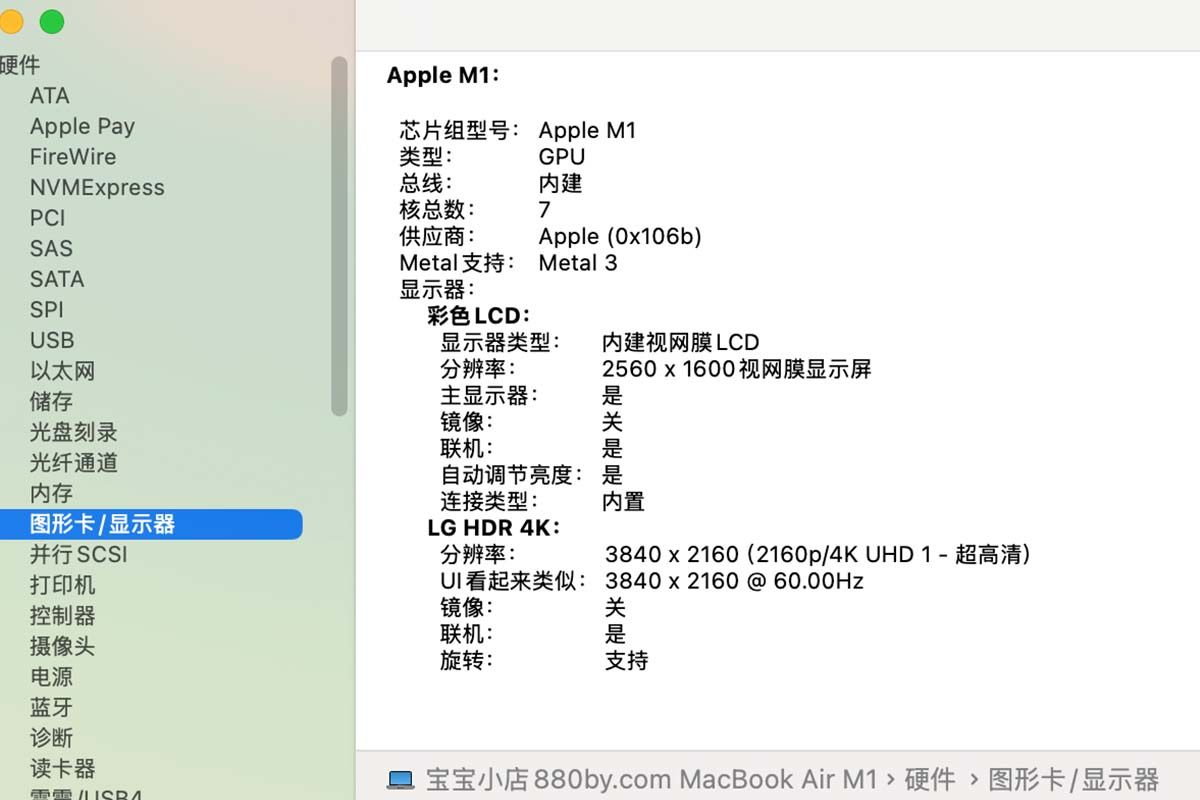1200x800 pixels.
Task: Open the 储存 storage section
Action: (51, 402)
